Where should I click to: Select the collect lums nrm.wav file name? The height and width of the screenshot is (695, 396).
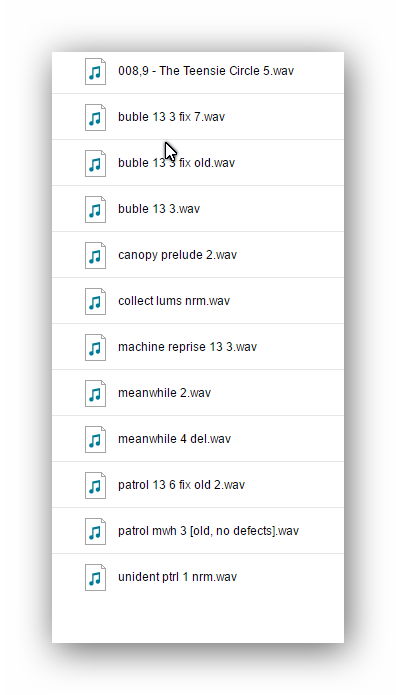174,301
